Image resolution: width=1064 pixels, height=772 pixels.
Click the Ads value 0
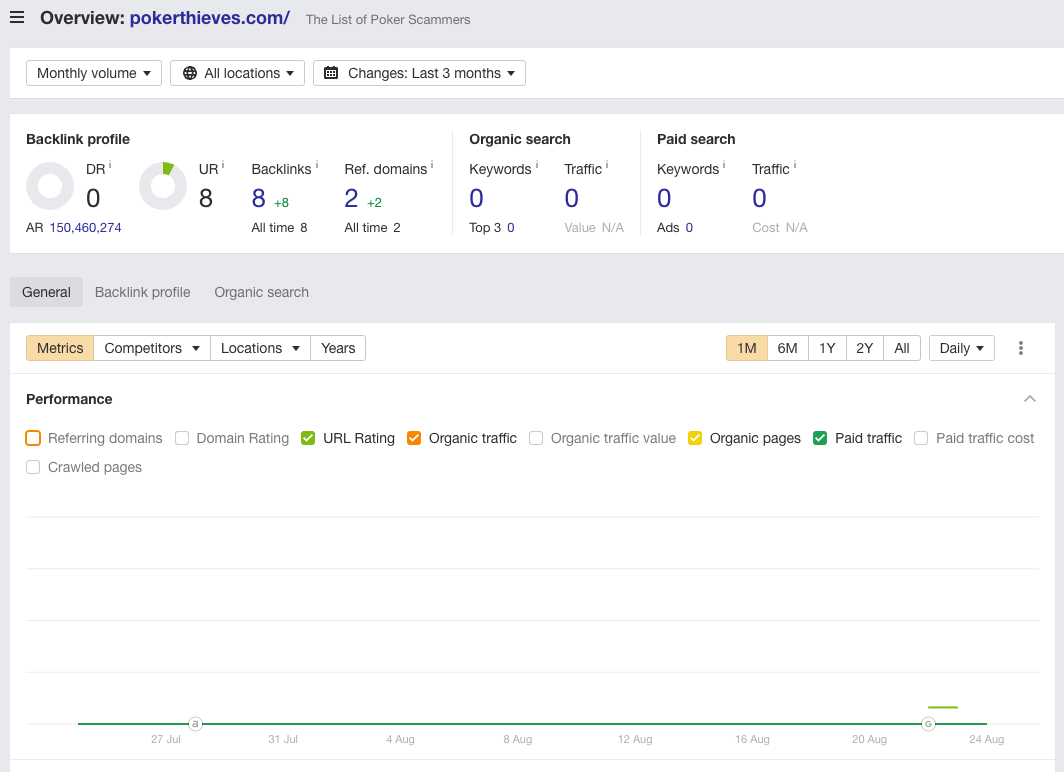[689, 228]
